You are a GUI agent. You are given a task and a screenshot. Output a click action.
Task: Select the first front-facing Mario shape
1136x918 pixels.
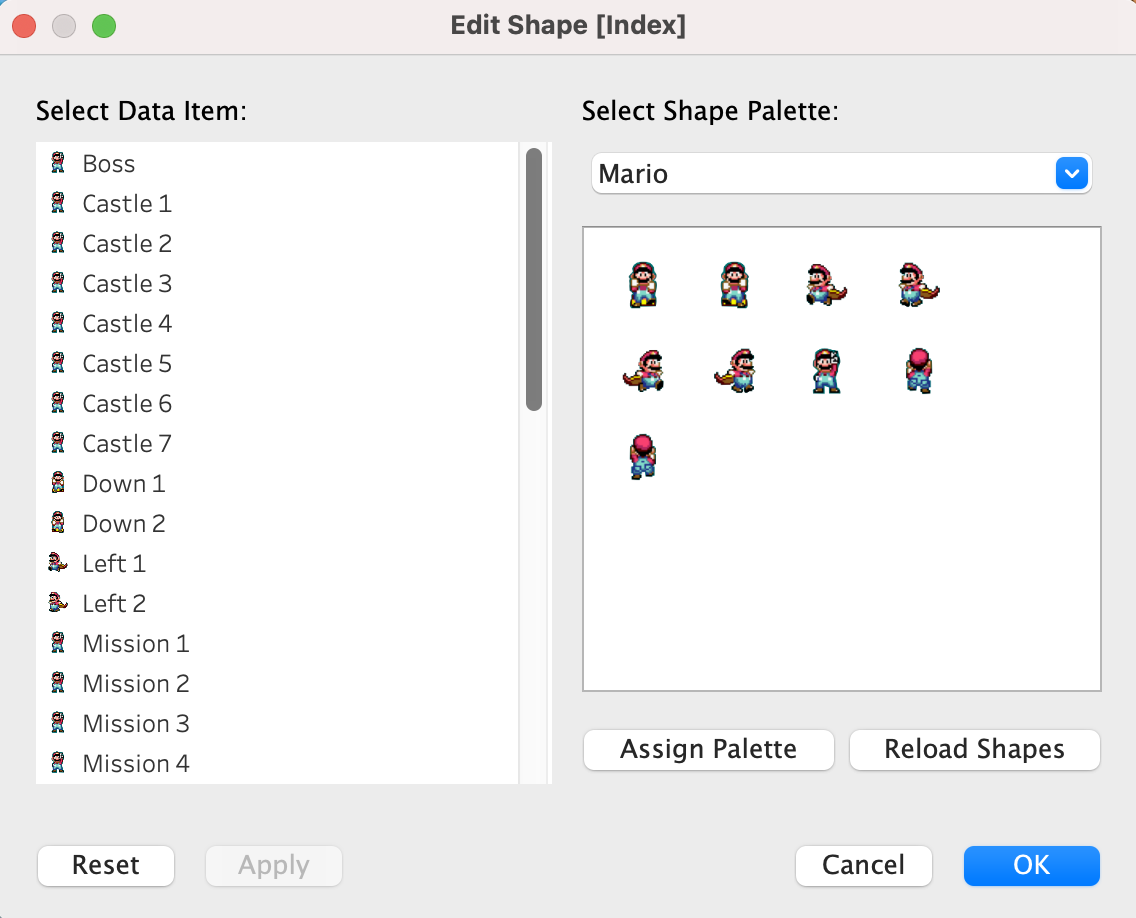[x=643, y=283]
